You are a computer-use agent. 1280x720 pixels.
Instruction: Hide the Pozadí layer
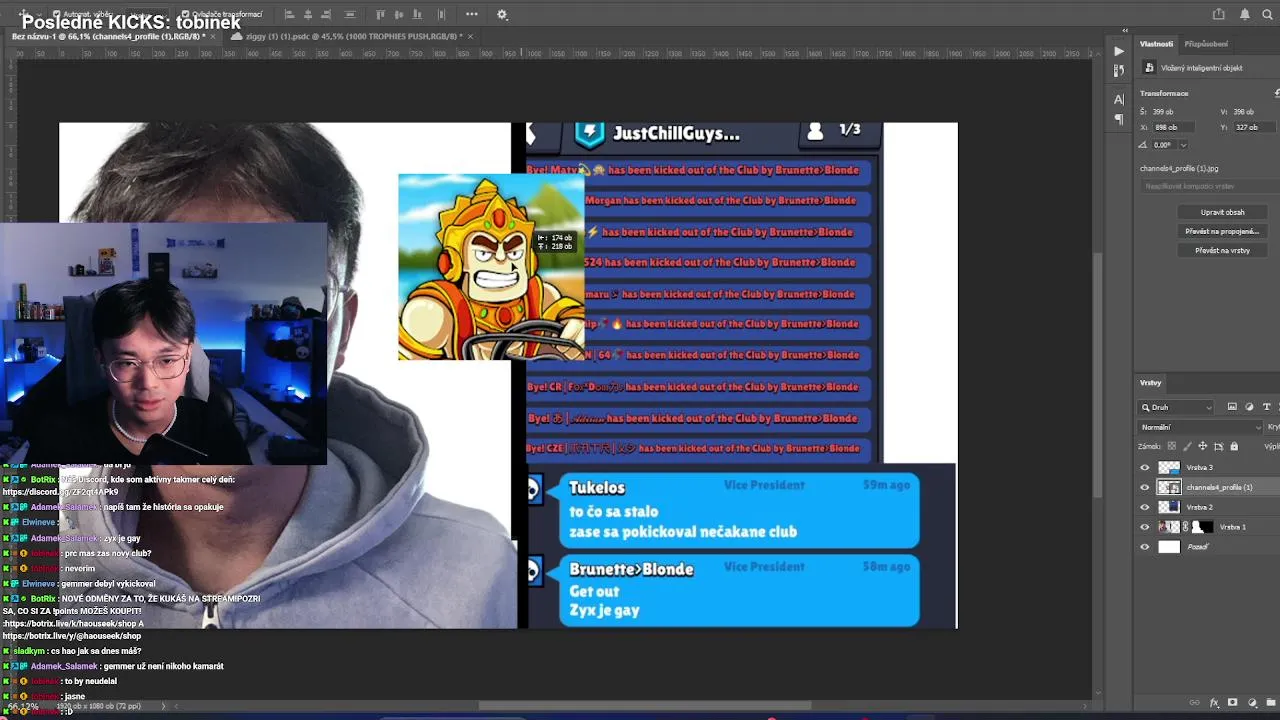coord(1145,547)
